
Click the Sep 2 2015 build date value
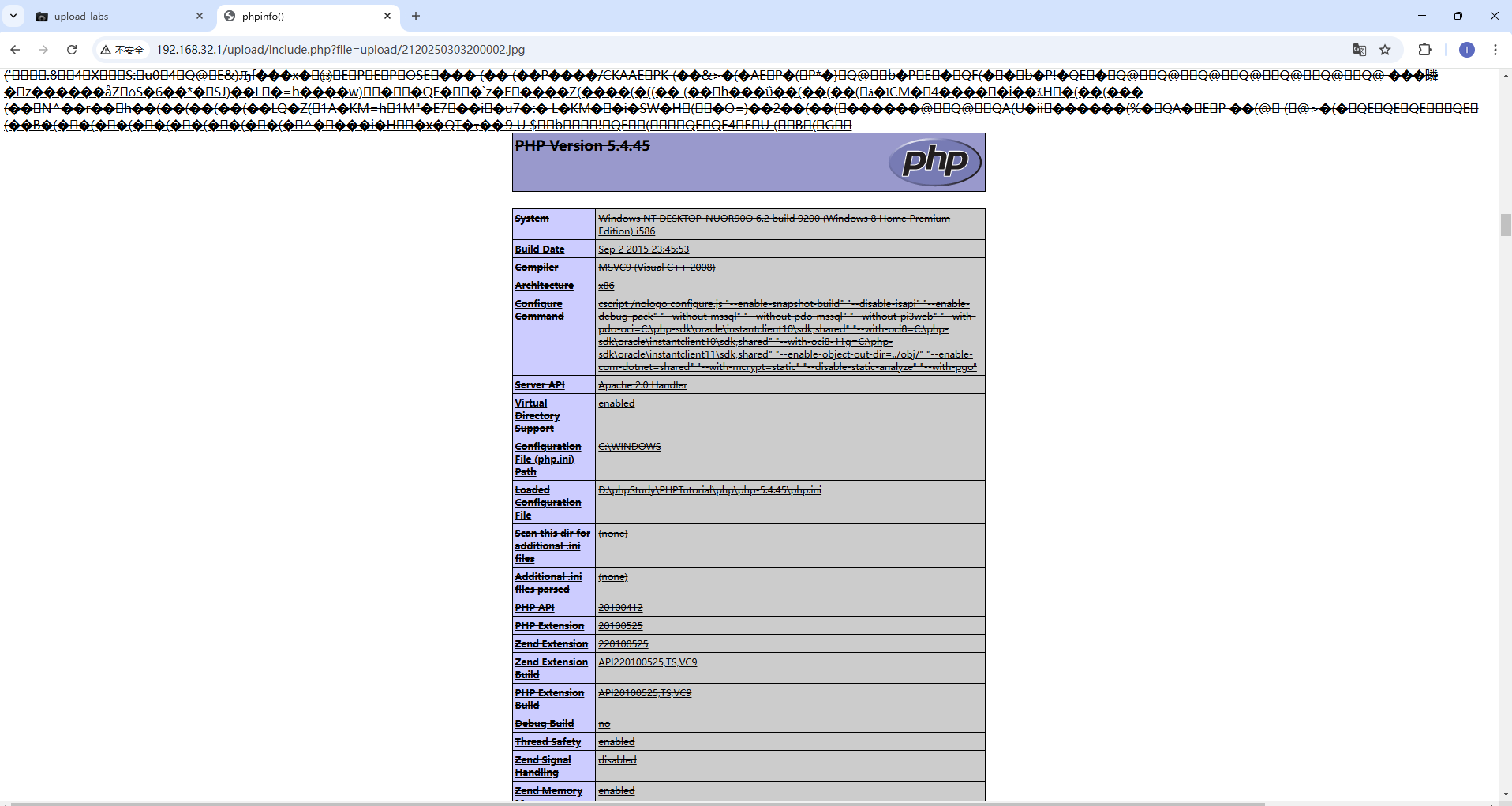(644, 249)
